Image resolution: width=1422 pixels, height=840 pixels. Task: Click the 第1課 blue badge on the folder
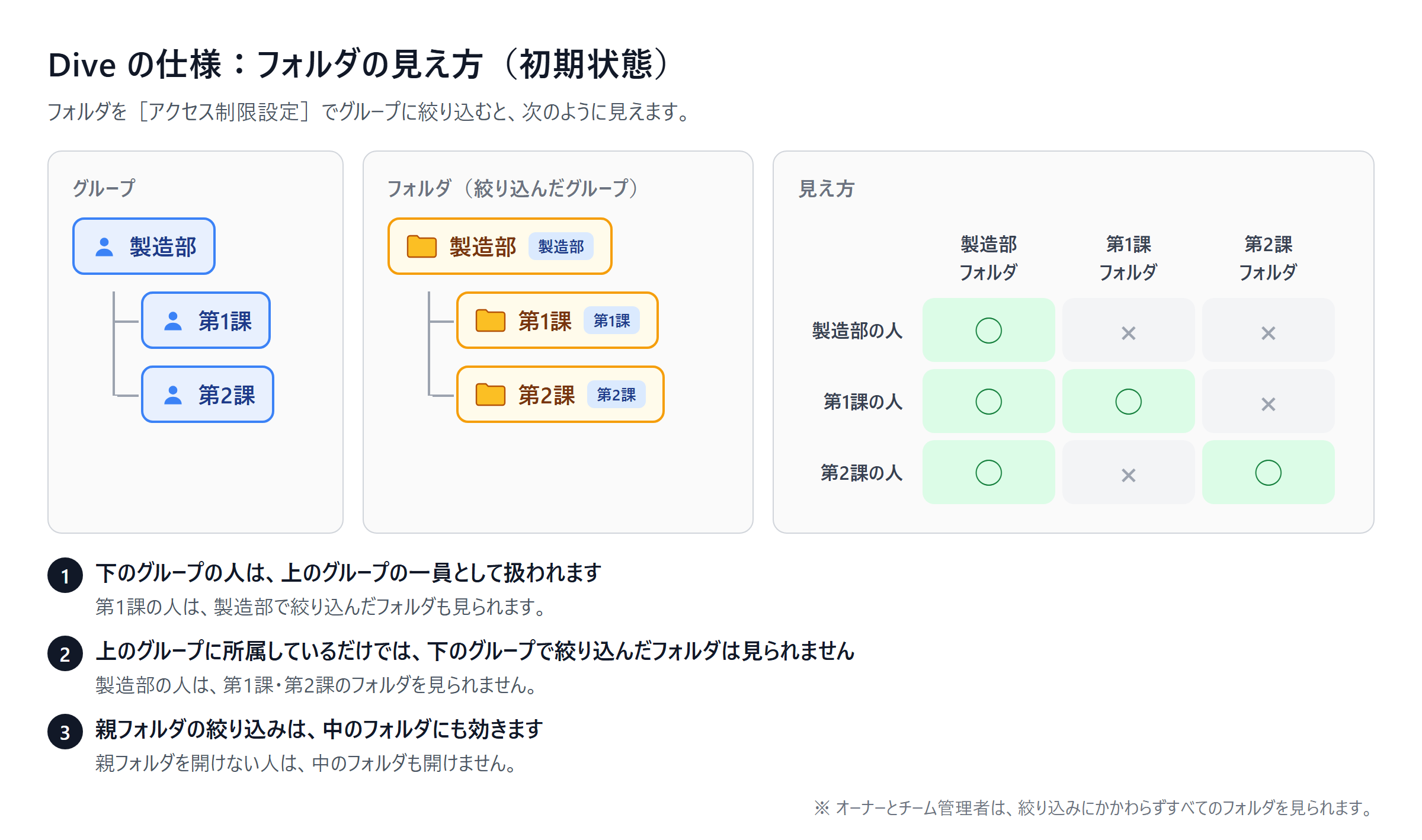point(611,320)
